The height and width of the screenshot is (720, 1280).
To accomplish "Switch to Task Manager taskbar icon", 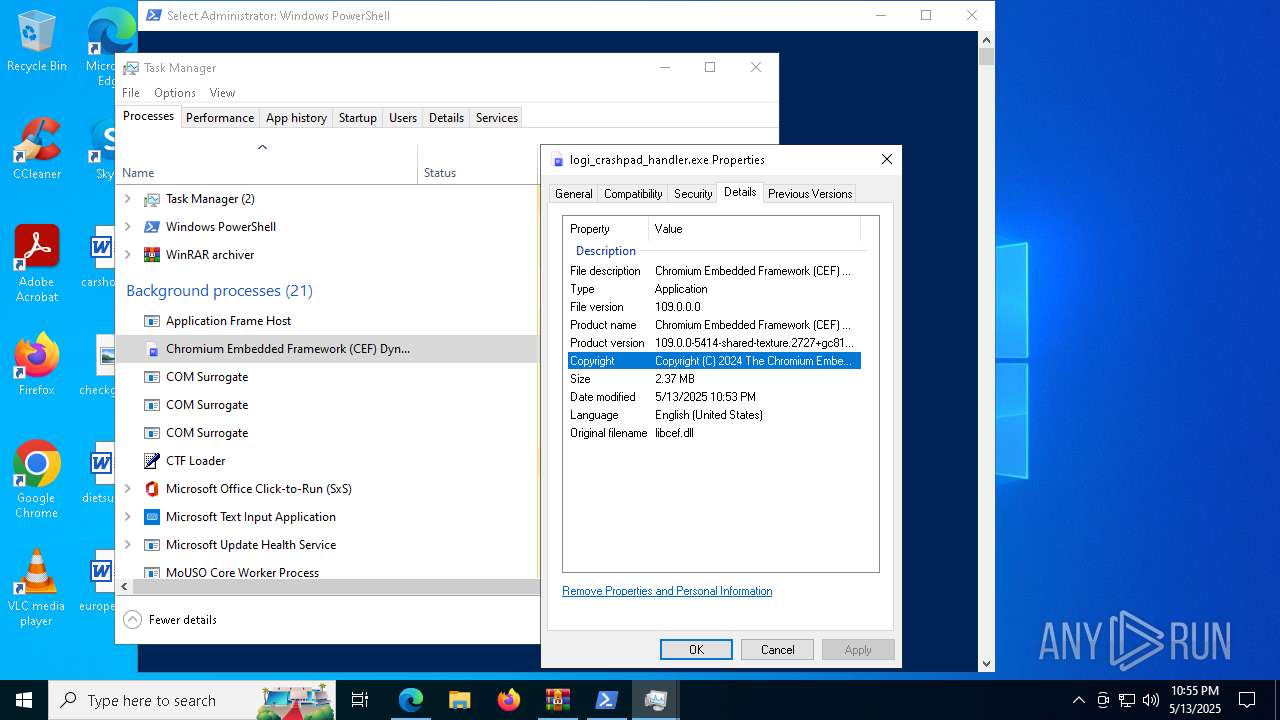I will coord(655,700).
